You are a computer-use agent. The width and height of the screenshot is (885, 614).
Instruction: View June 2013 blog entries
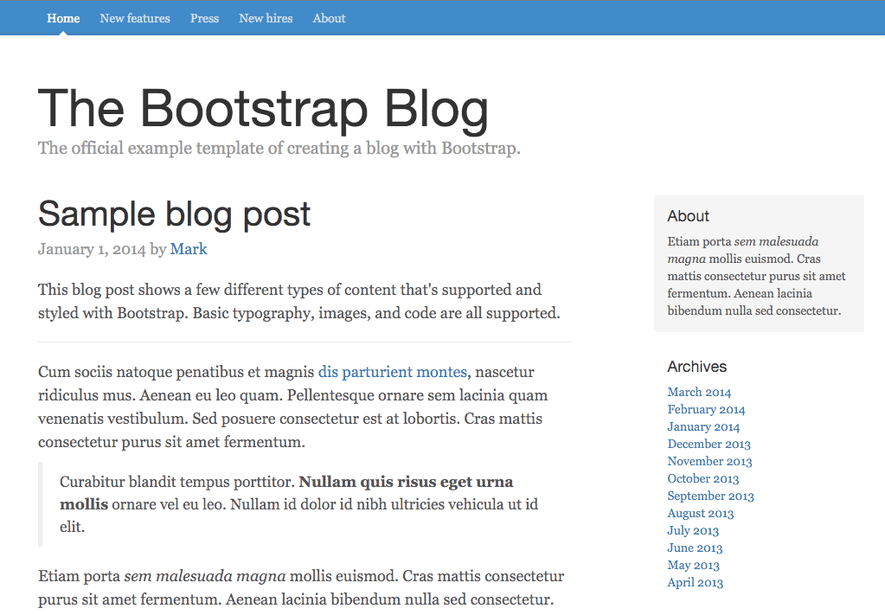tap(694, 548)
